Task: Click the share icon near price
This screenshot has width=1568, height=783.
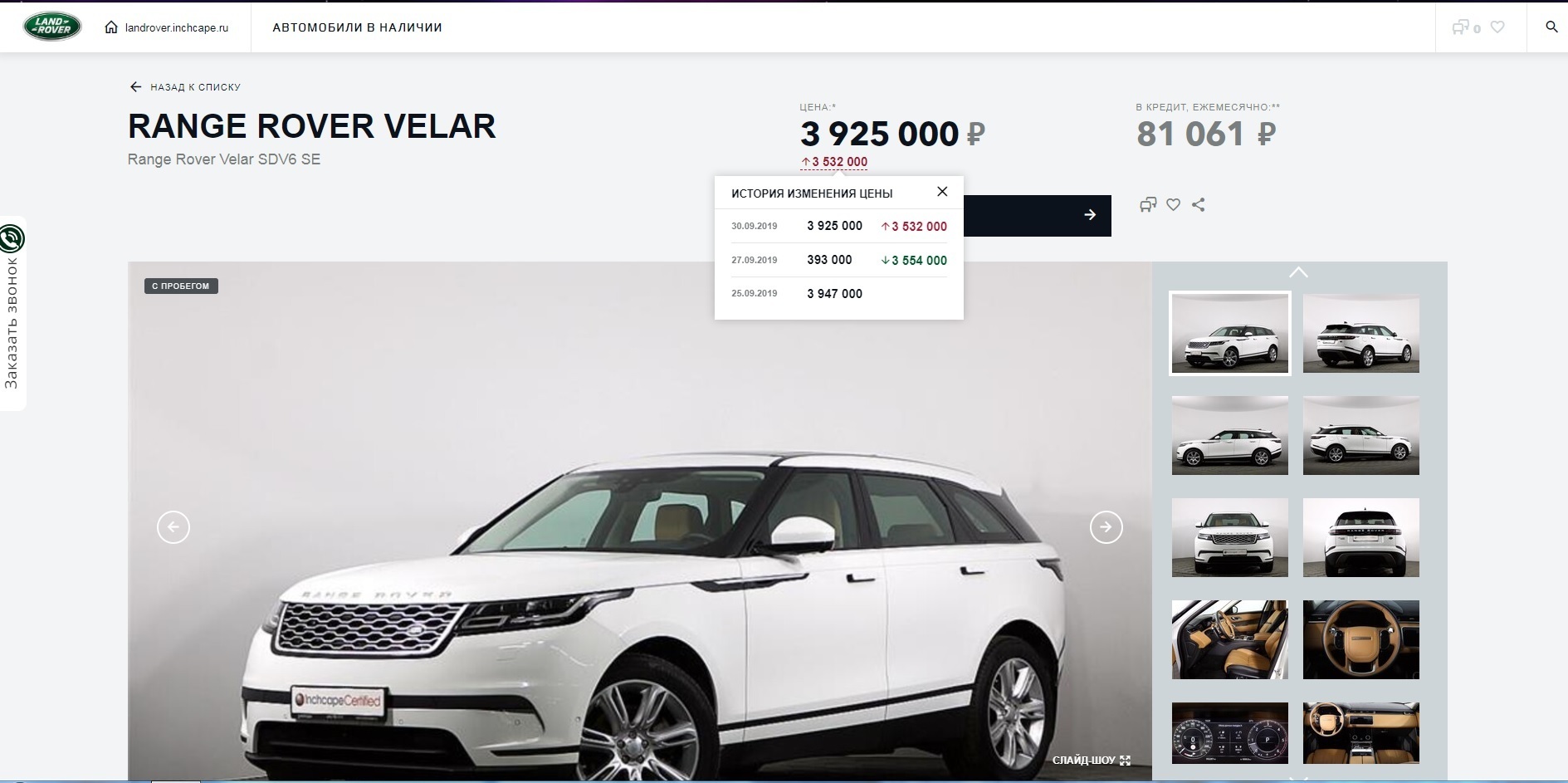Action: tap(1198, 204)
